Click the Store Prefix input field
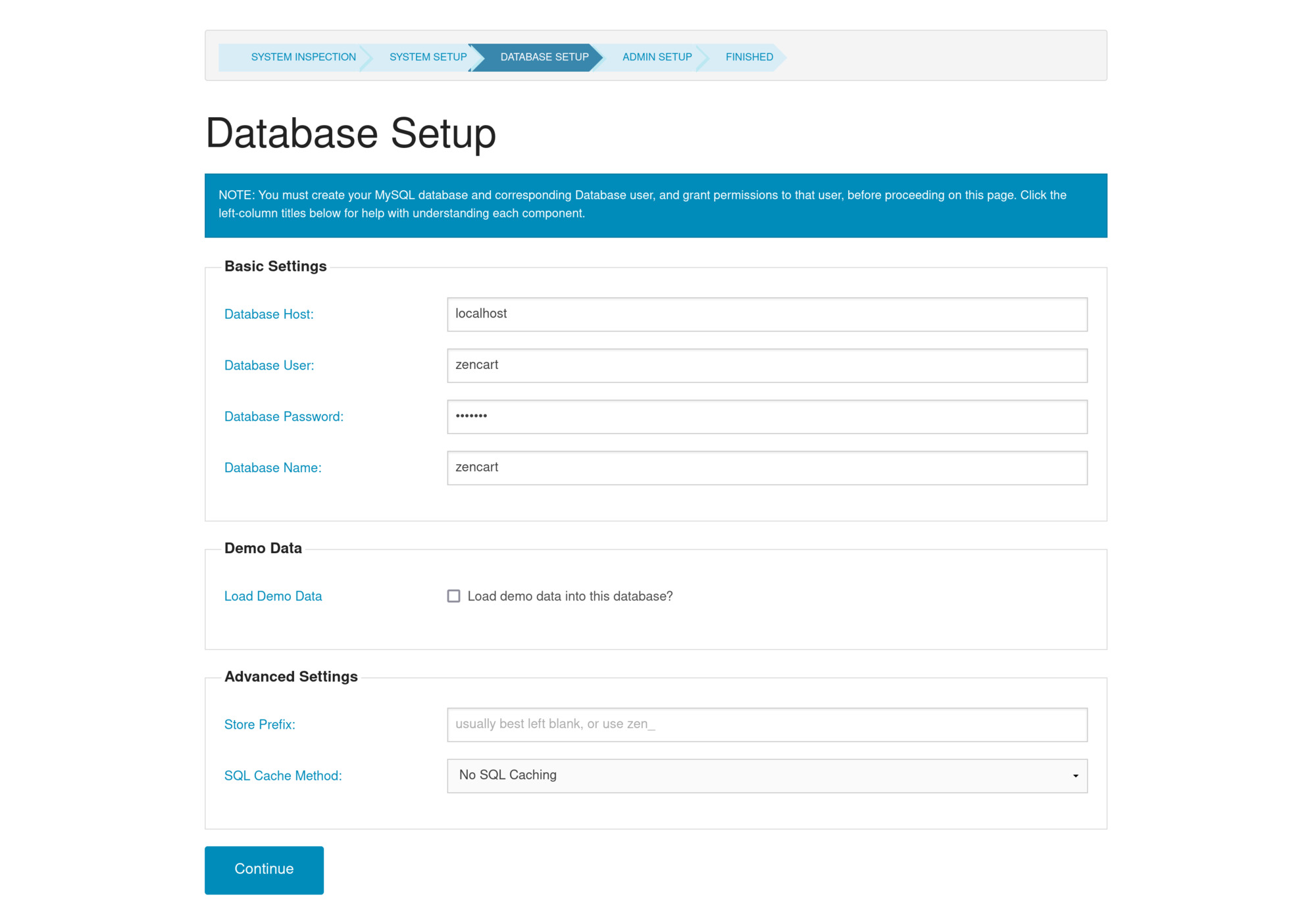Viewport: 1316px width, 924px height. tap(767, 725)
